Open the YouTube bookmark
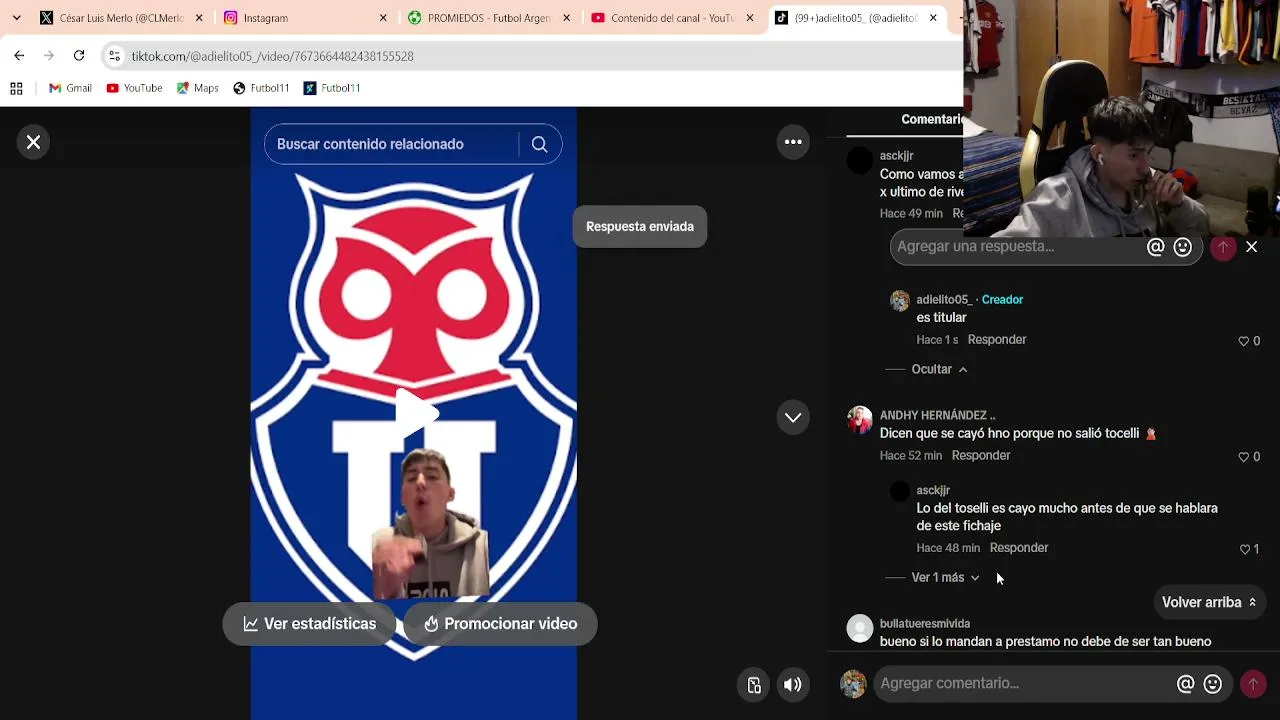 pos(134,88)
